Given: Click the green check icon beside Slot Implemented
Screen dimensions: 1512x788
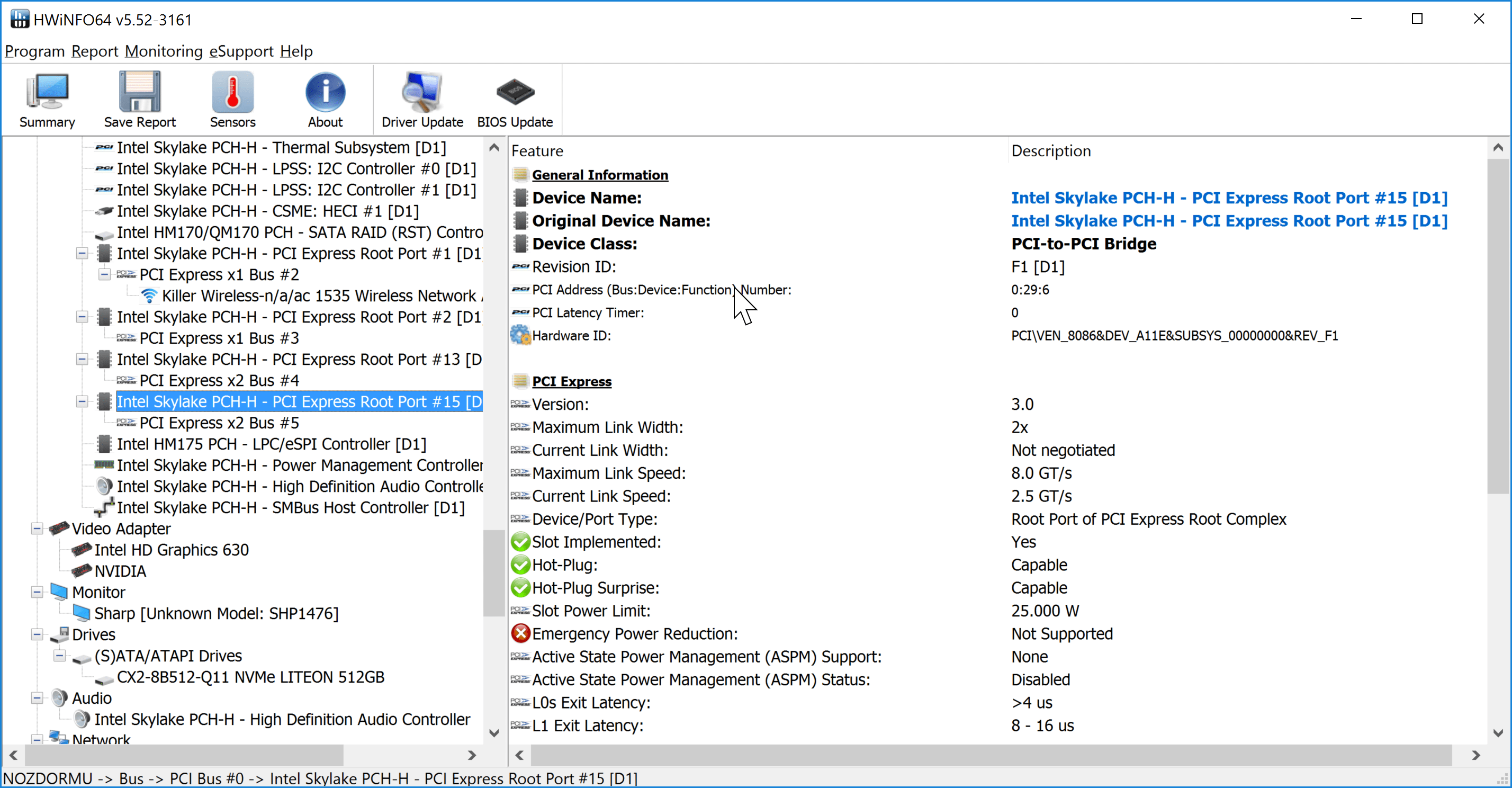Looking at the screenshot, I should tap(520, 542).
